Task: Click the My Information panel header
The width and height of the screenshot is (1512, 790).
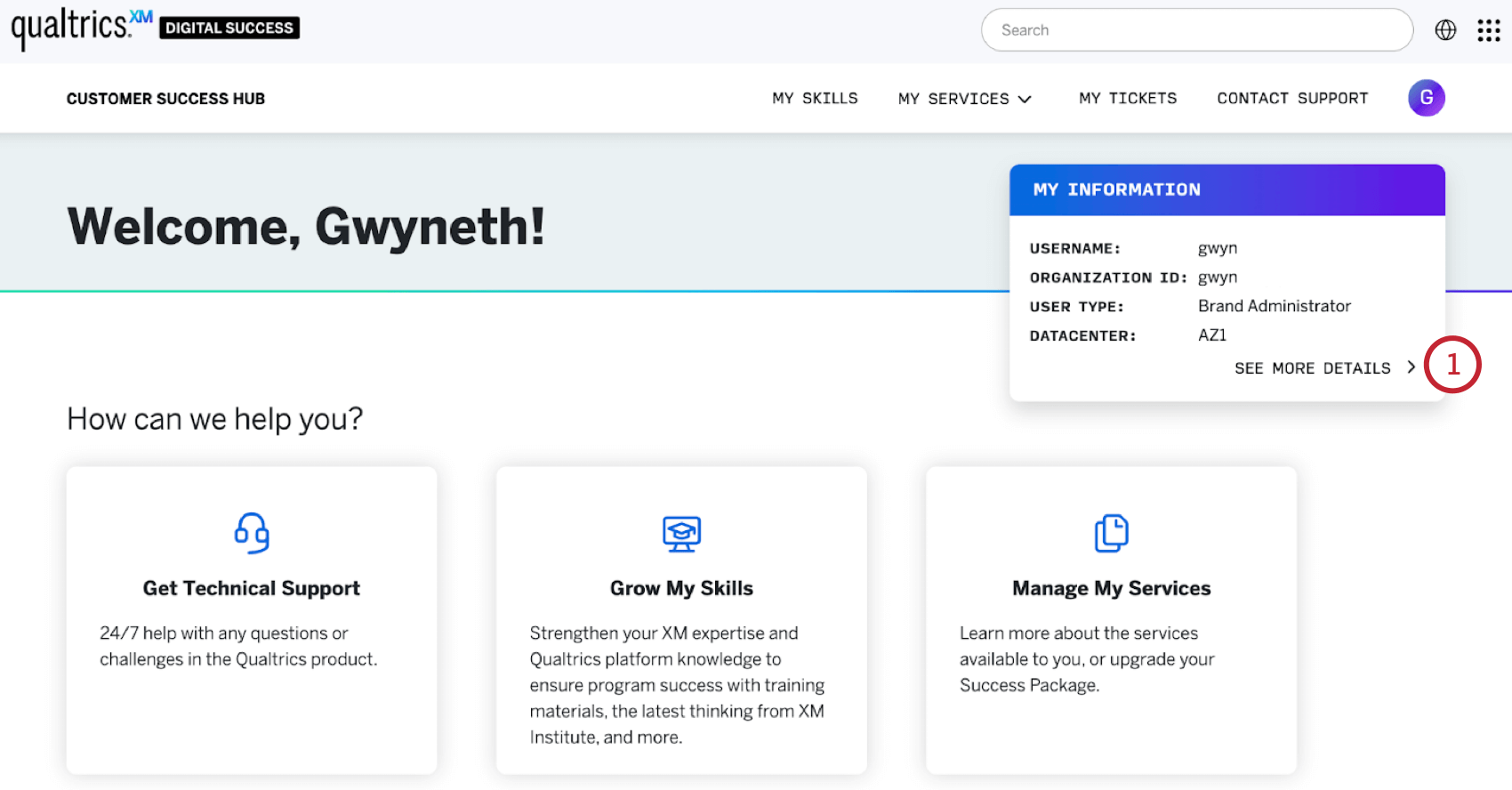Action: pyautogui.click(x=1227, y=189)
